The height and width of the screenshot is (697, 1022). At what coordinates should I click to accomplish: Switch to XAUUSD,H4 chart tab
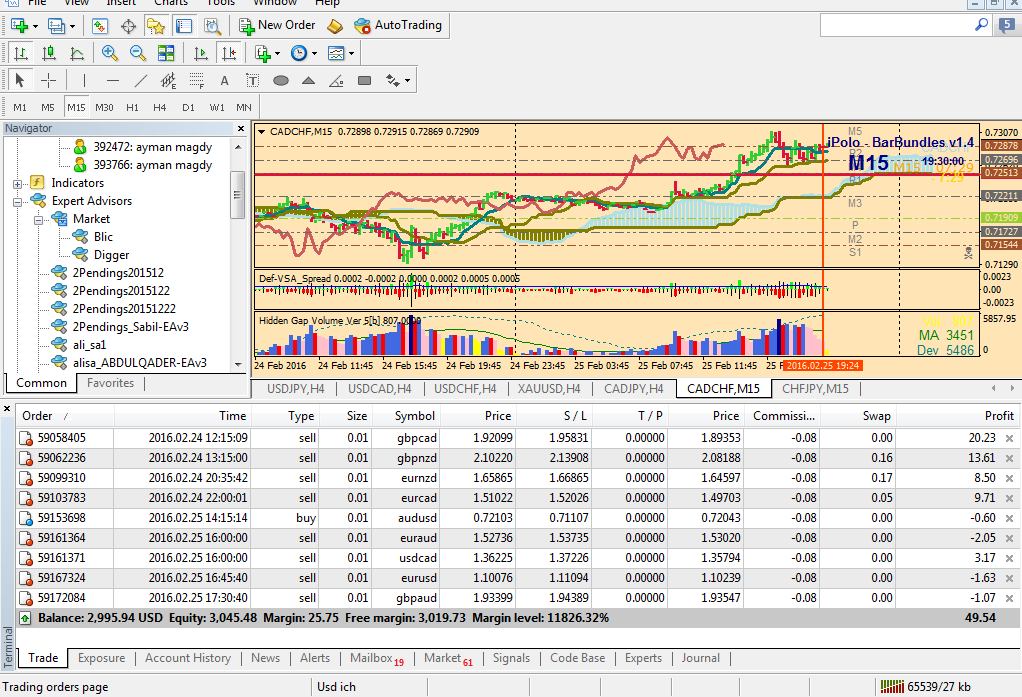tap(548, 389)
